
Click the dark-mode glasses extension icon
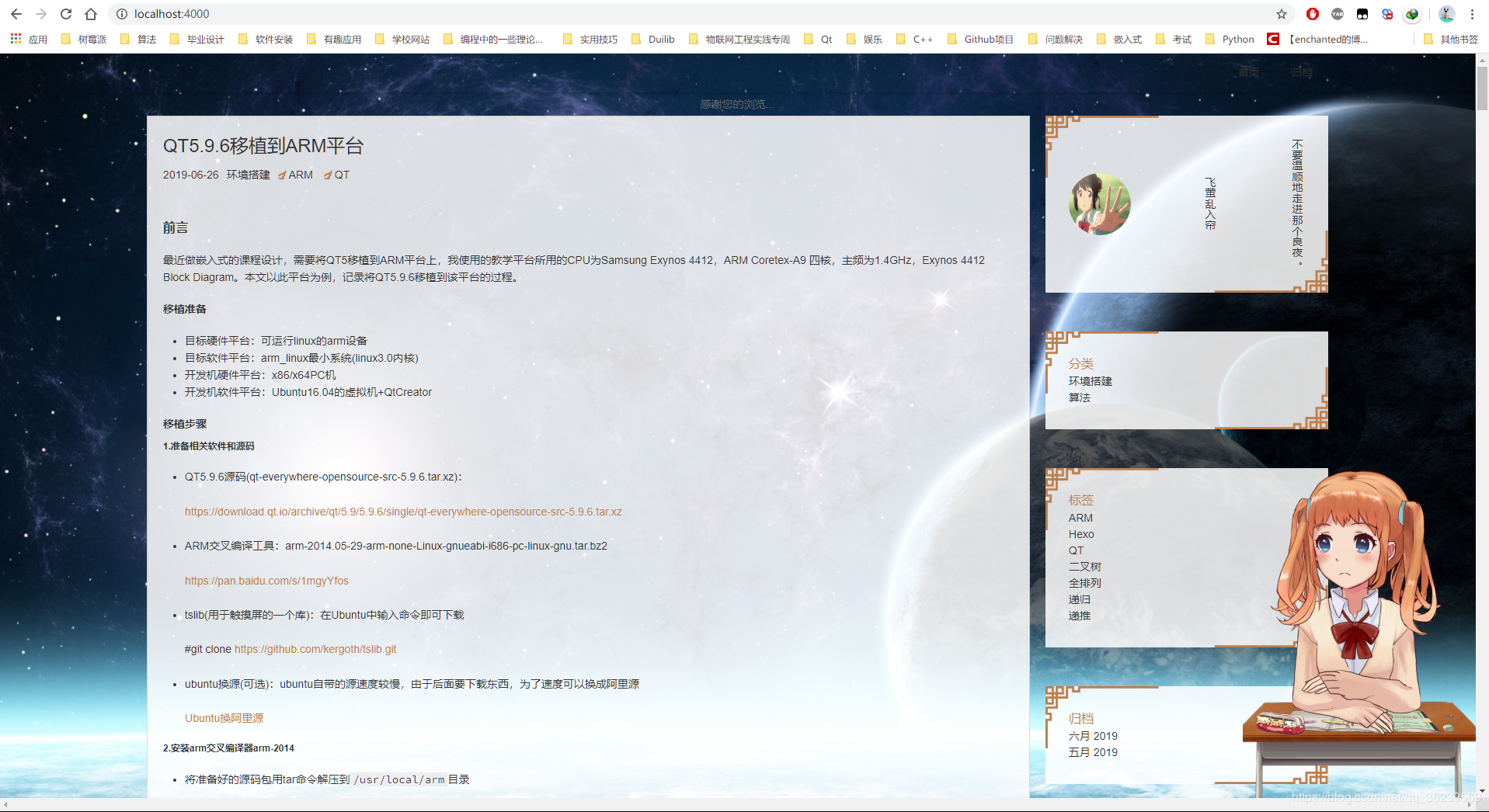[x=1362, y=13]
